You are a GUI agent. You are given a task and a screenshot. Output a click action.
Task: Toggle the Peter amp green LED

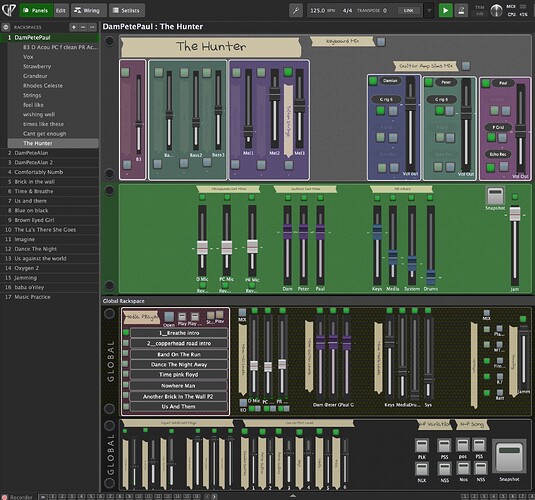(429, 82)
